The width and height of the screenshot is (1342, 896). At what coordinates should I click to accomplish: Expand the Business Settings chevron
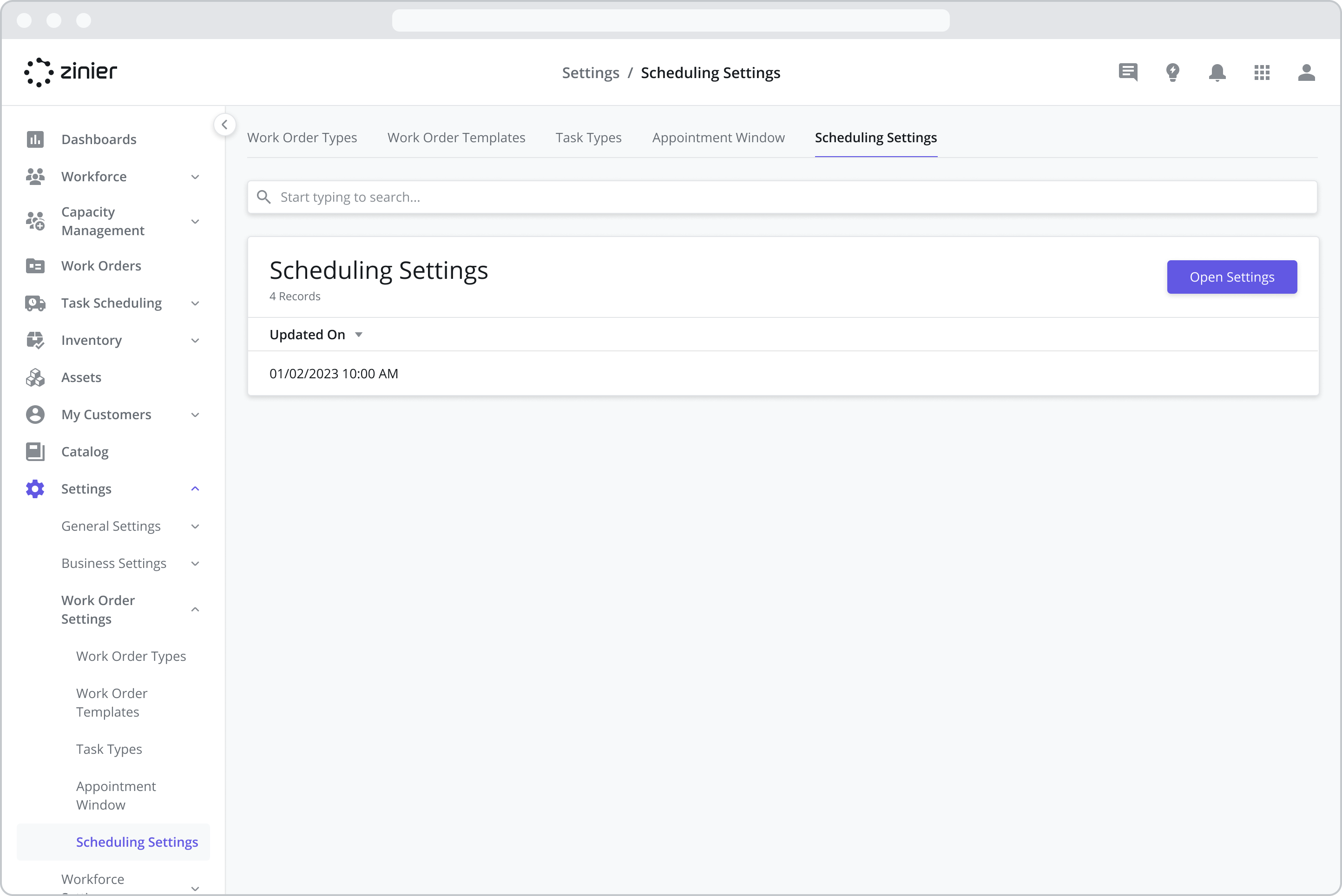coord(195,563)
